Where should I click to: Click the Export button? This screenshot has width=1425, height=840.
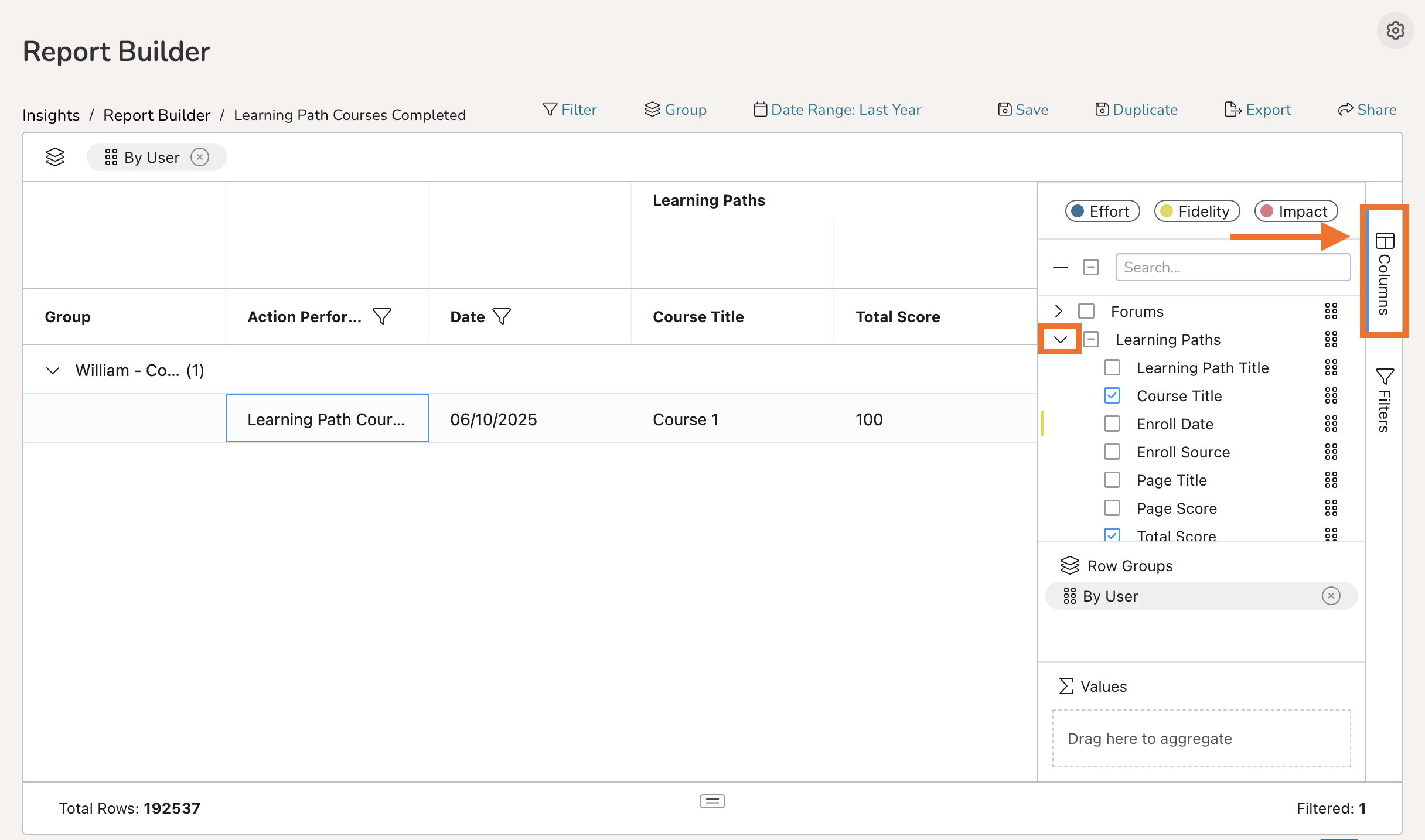[x=1257, y=110]
